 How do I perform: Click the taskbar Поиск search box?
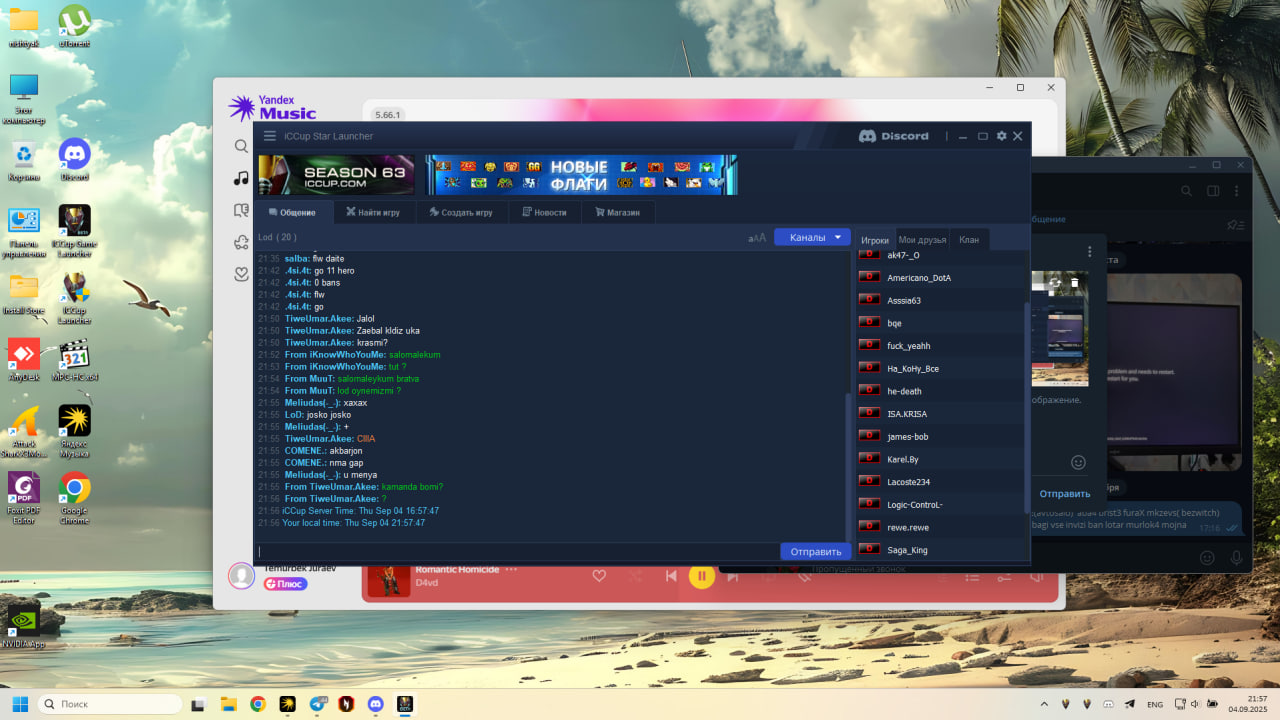110,704
